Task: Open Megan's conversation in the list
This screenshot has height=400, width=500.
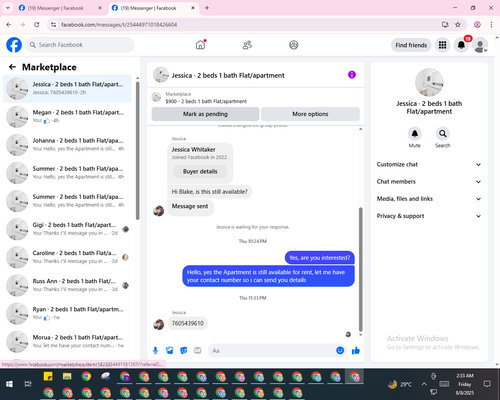Action: (x=67, y=116)
